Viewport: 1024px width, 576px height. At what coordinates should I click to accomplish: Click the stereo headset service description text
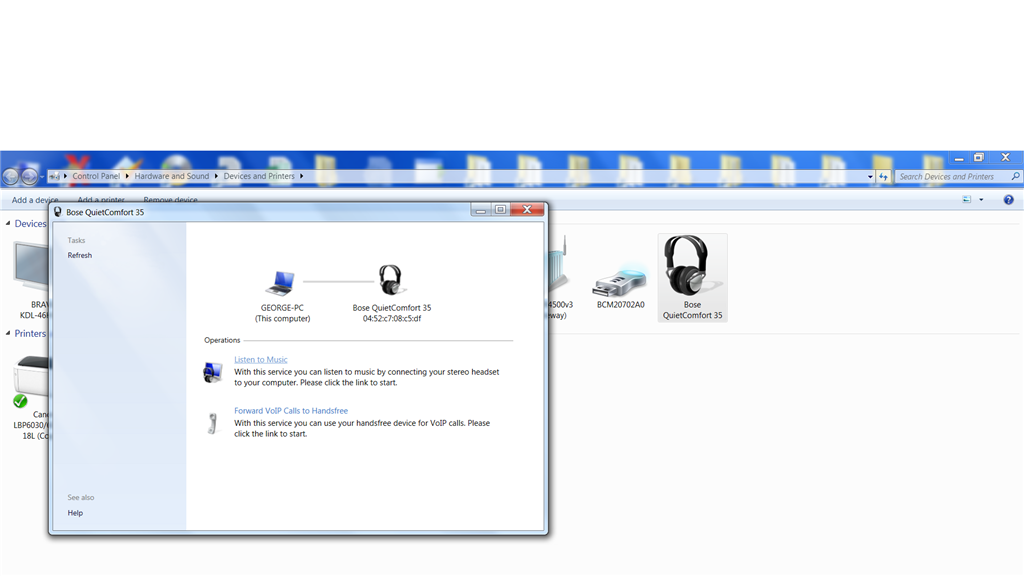pyautogui.click(x=366, y=377)
